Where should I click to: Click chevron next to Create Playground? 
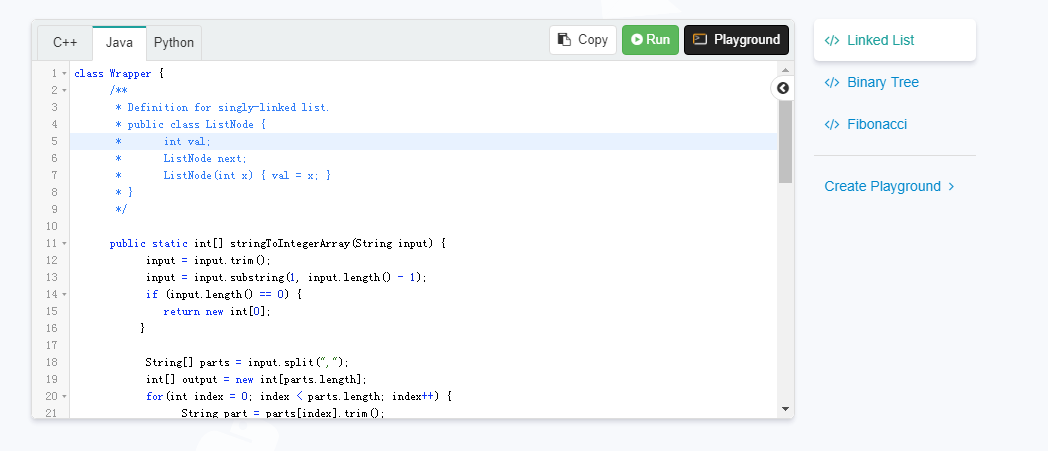951,186
